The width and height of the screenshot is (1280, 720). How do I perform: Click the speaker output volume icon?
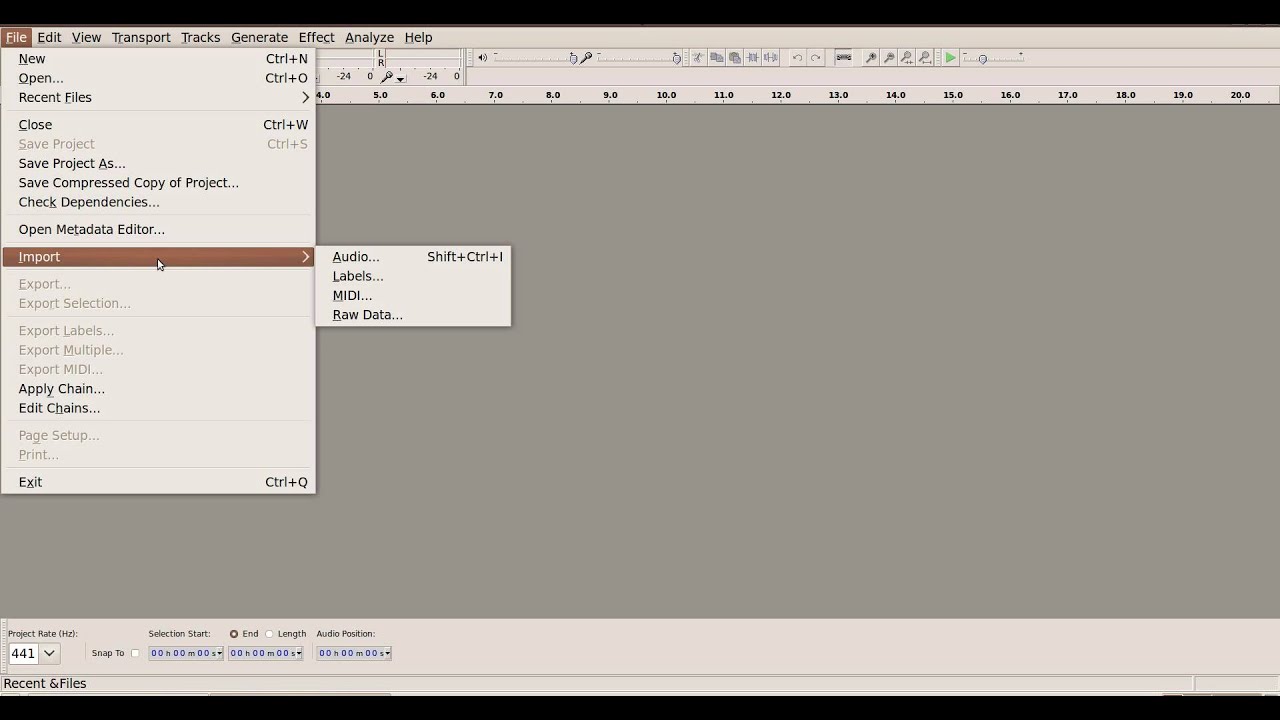482,58
